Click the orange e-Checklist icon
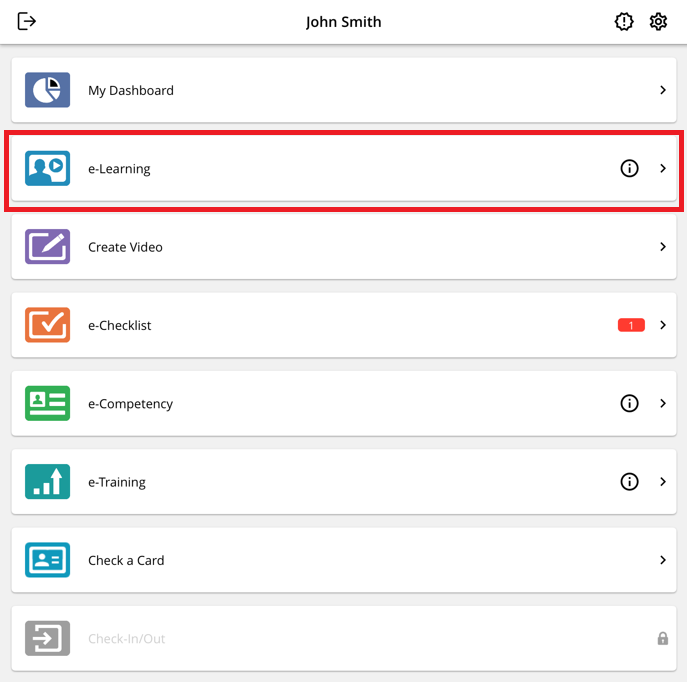The height and width of the screenshot is (682, 687). (47, 325)
